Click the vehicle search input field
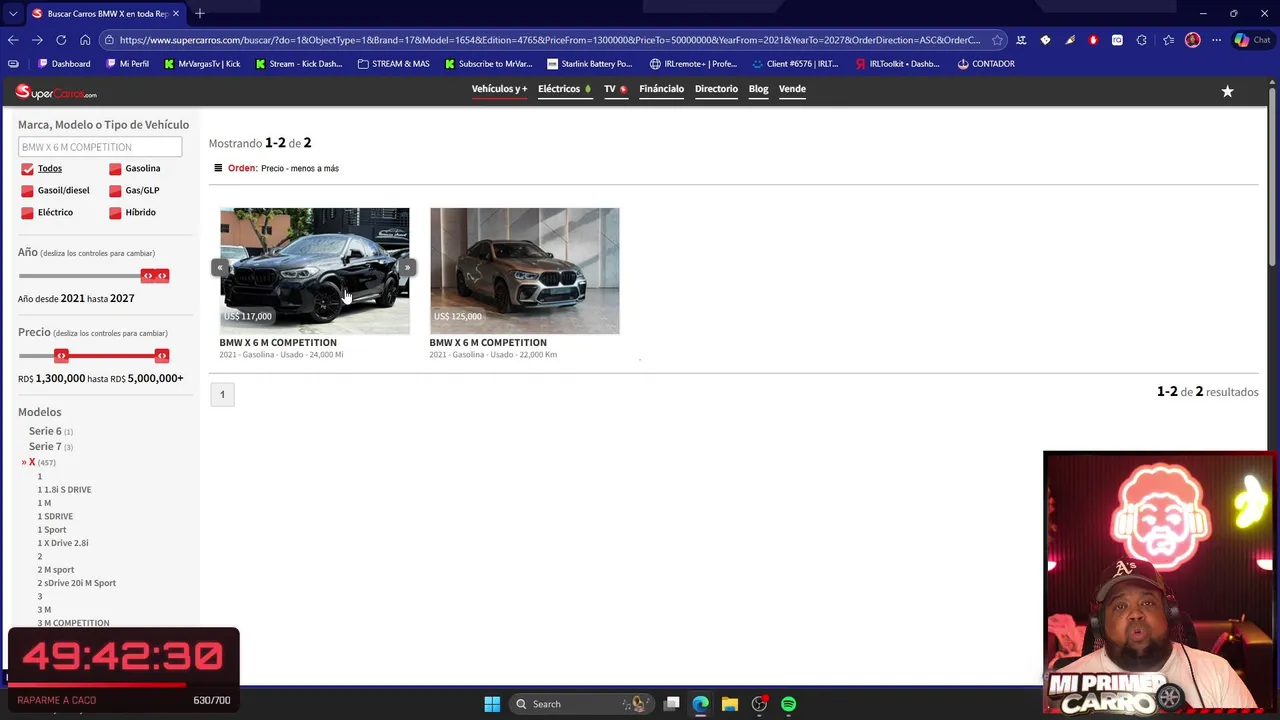Screen dimensions: 1280x720 (x=100, y=147)
